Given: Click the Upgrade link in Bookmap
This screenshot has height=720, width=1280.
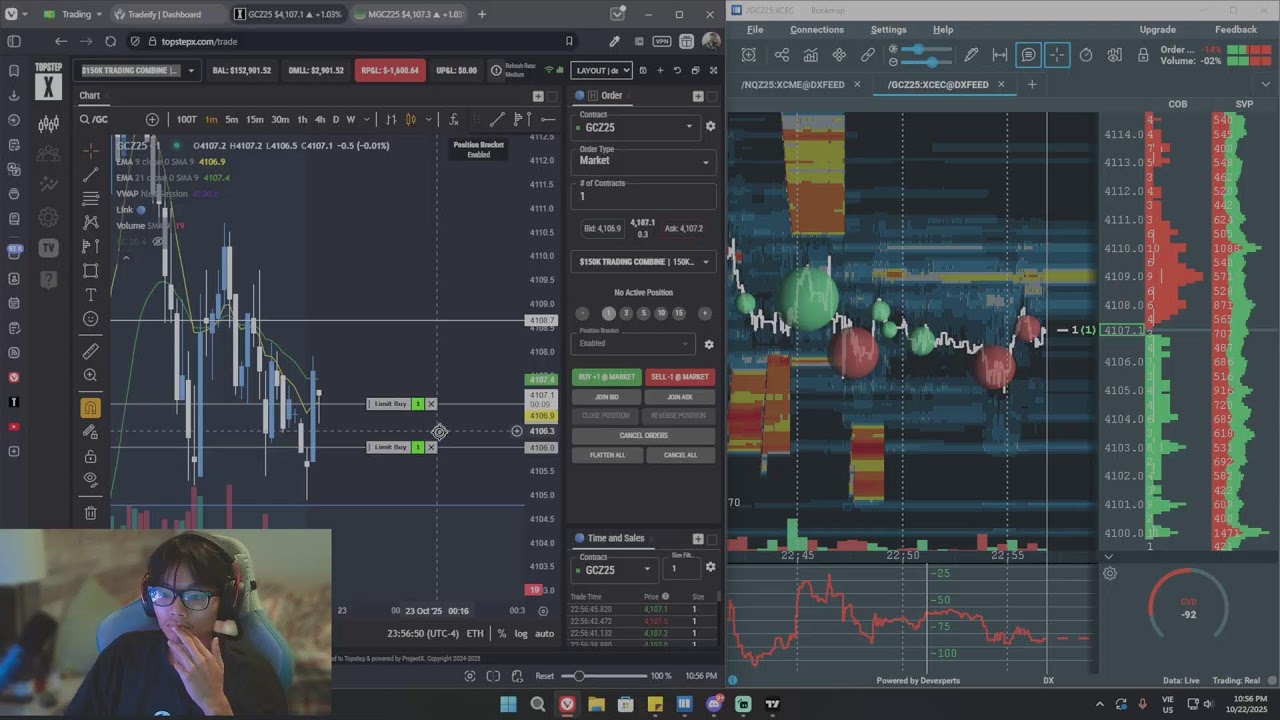Looking at the screenshot, I should click(1158, 30).
